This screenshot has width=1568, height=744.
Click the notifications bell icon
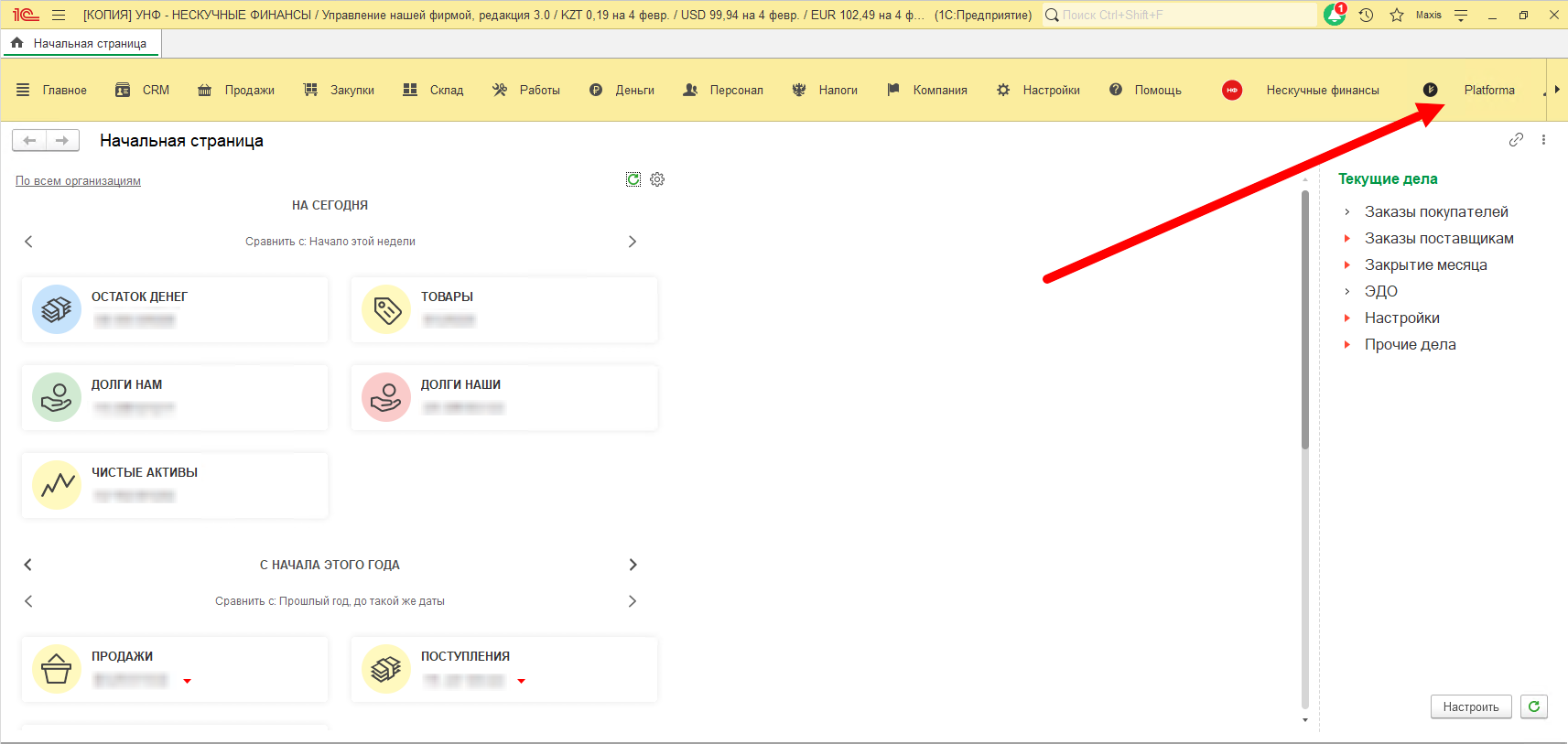click(1334, 16)
